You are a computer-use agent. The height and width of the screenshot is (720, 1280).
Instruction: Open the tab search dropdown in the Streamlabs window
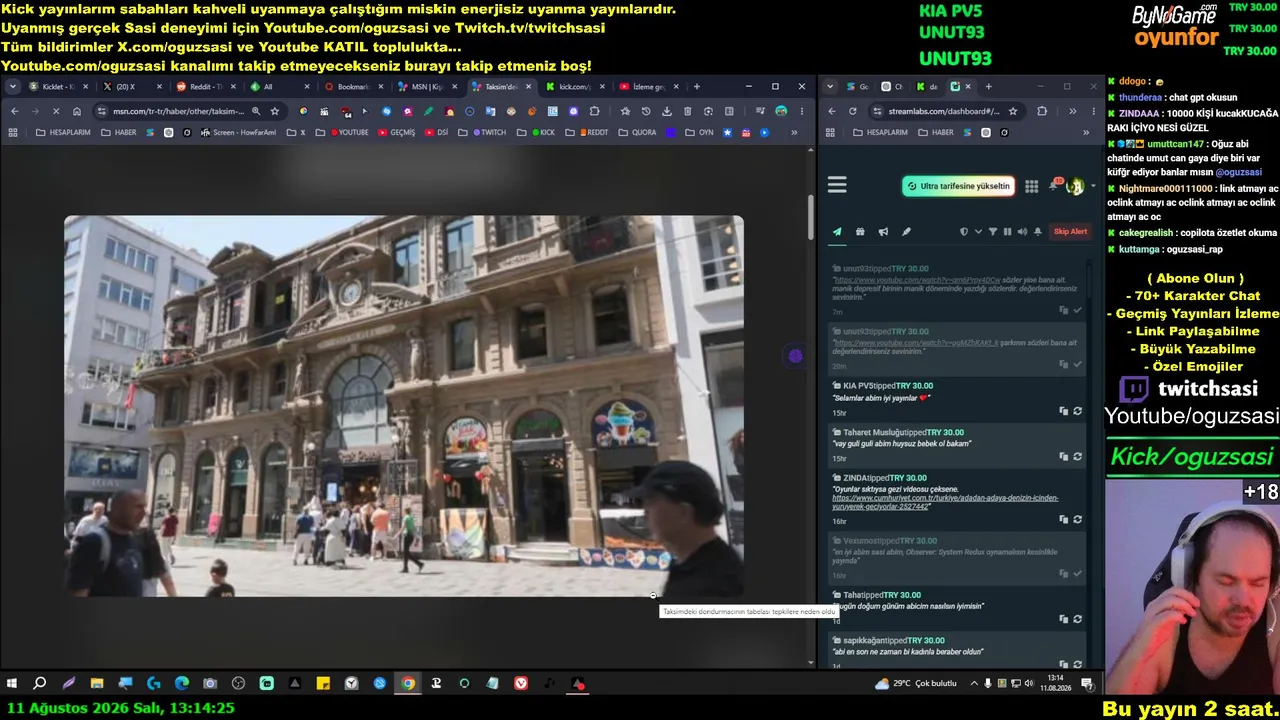(x=830, y=87)
